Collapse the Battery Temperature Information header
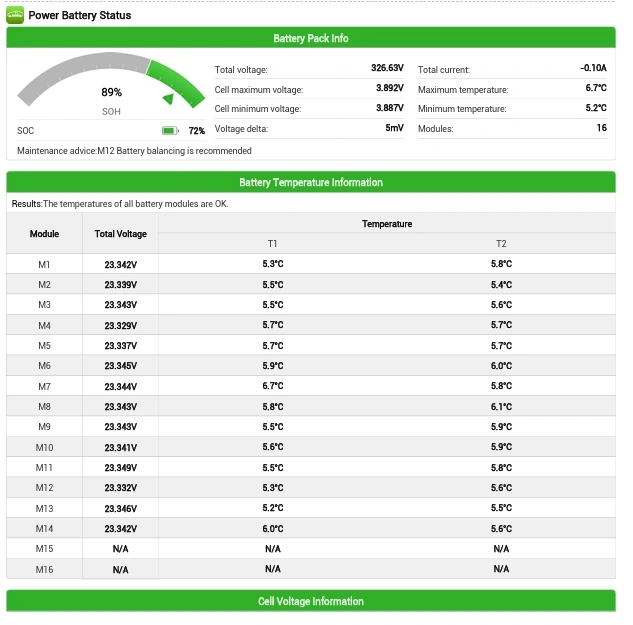The height and width of the screenshot is (625, 633). pyautogui.click(x=310, y=183)
